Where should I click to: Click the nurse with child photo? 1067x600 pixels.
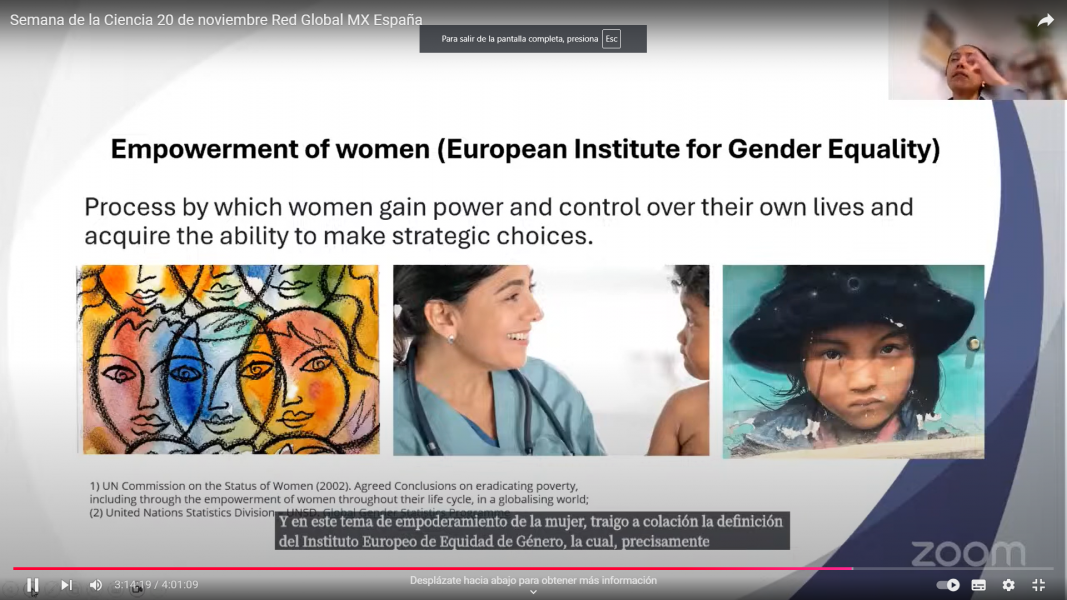tap(550, 359)
